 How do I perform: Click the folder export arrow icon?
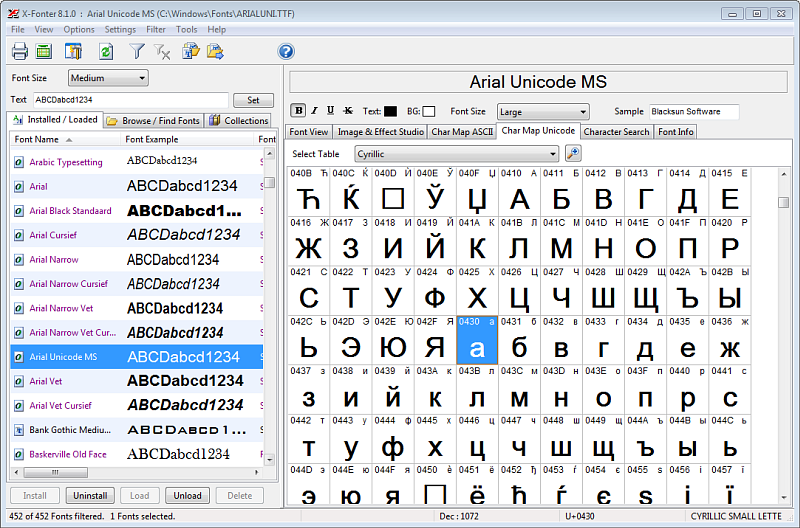[215, 51]
